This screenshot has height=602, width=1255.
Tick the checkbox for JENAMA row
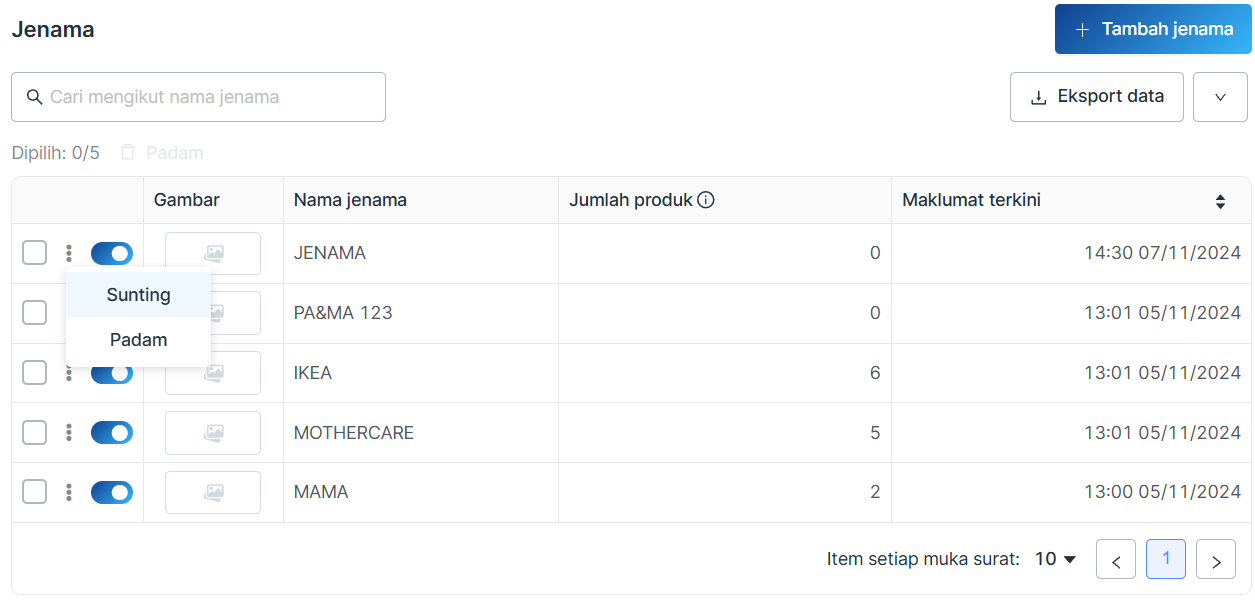[x=35, y=253]
